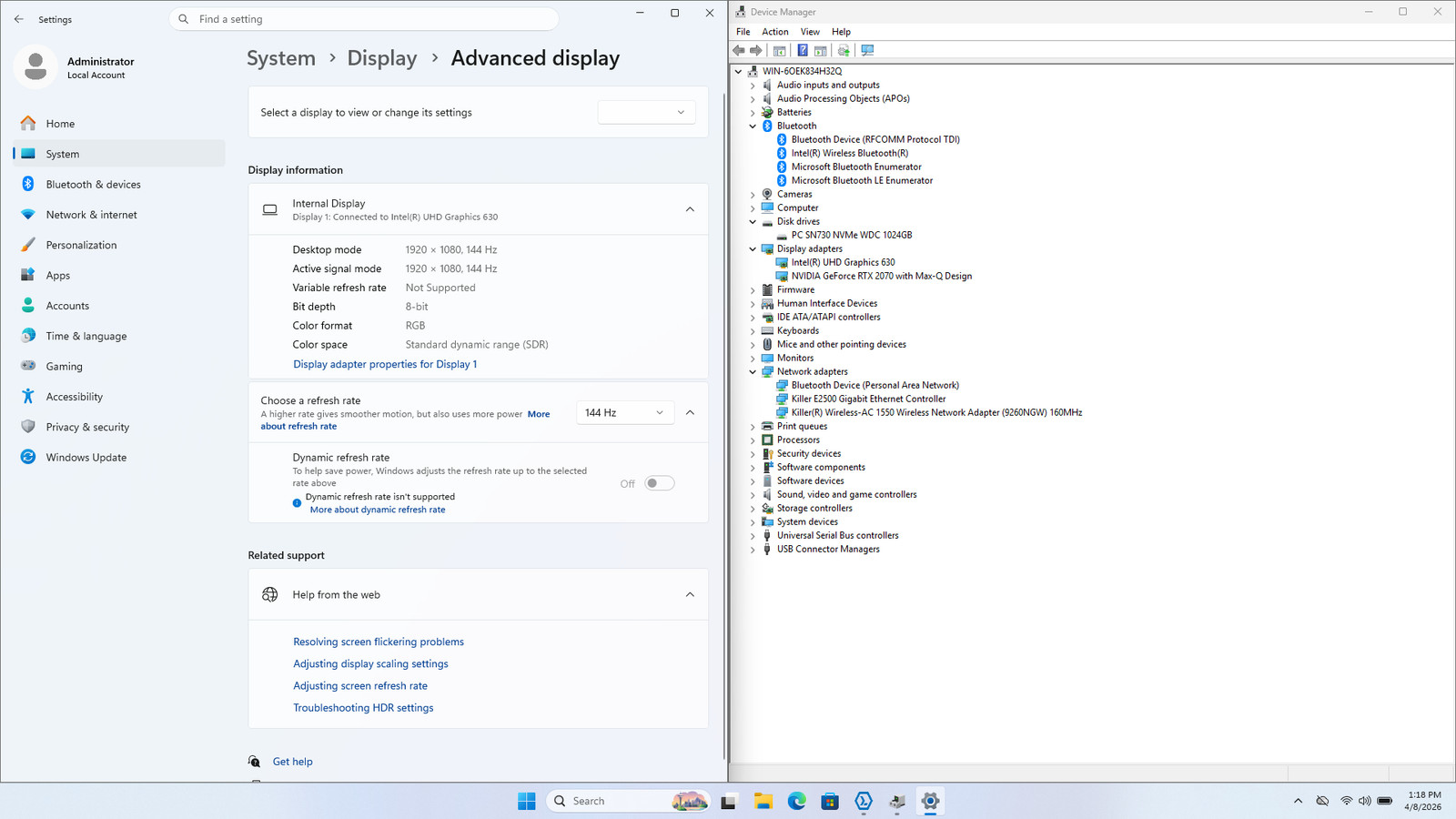Toggle the Dynamic refresh rate switch
Image resolution: width=1456 pixels, height=819 pixels.
pyautogui.click(x=660, y=483)
